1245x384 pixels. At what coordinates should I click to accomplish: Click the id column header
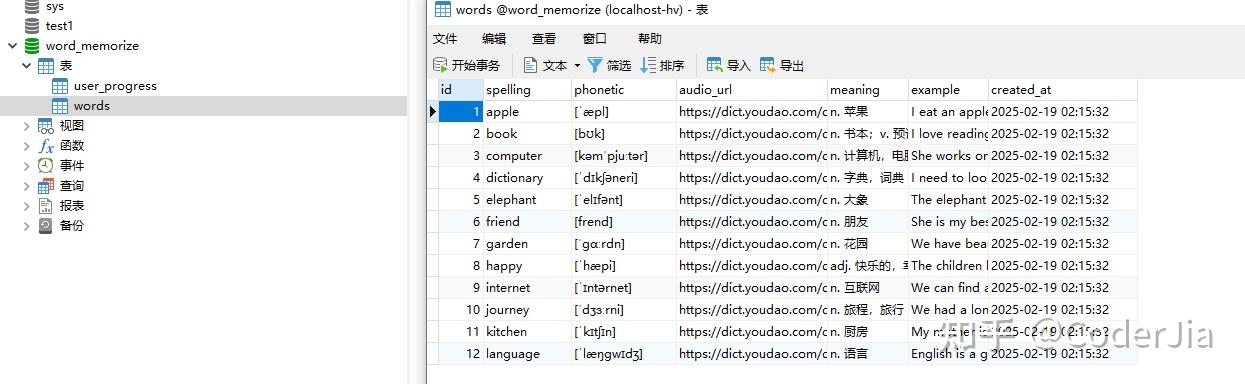(461, 89)
